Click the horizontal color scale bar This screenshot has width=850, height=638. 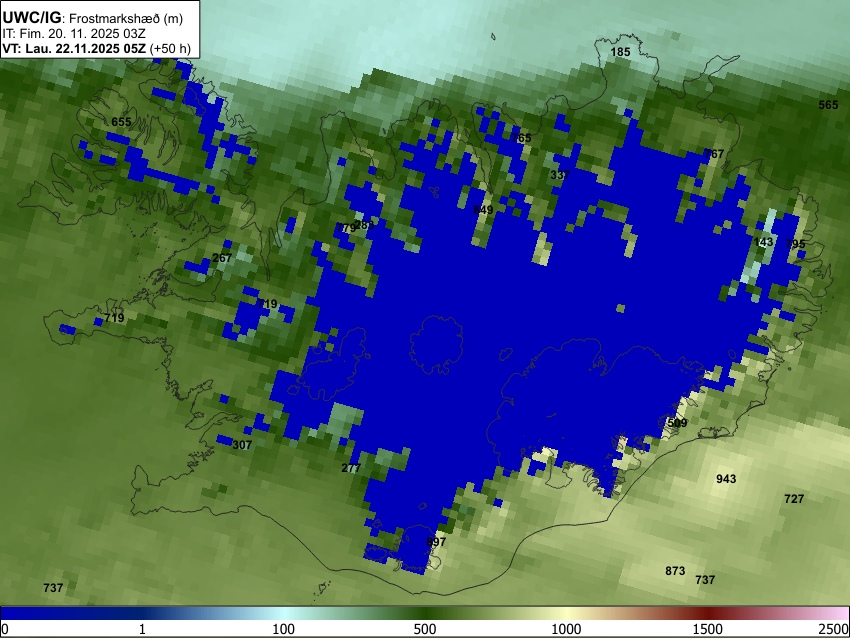425,613
